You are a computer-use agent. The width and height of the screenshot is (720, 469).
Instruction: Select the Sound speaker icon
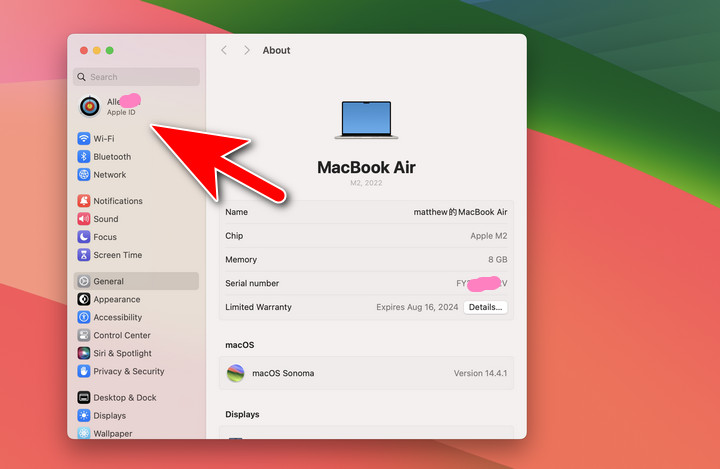84,219
